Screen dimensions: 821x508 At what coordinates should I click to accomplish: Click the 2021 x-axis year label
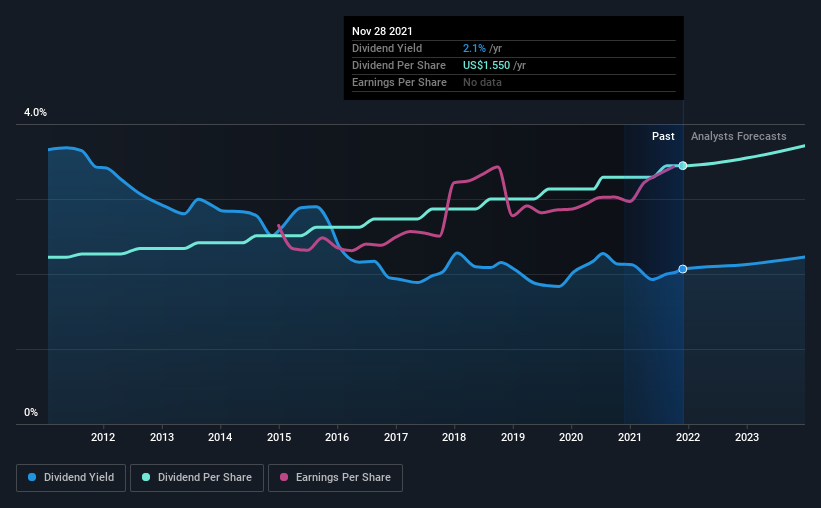629,437
